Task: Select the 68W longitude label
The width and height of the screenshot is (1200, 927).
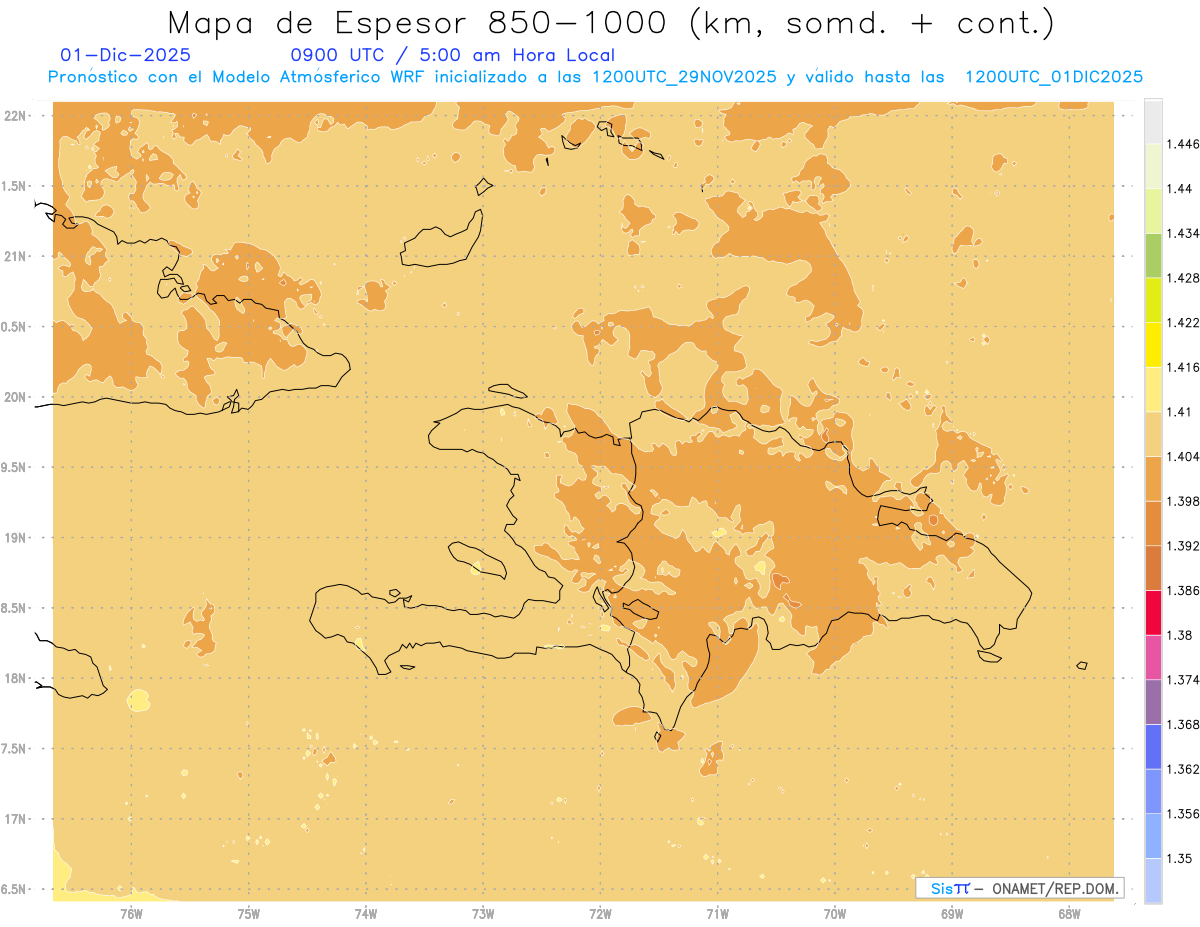Action: pos(1069,913)
